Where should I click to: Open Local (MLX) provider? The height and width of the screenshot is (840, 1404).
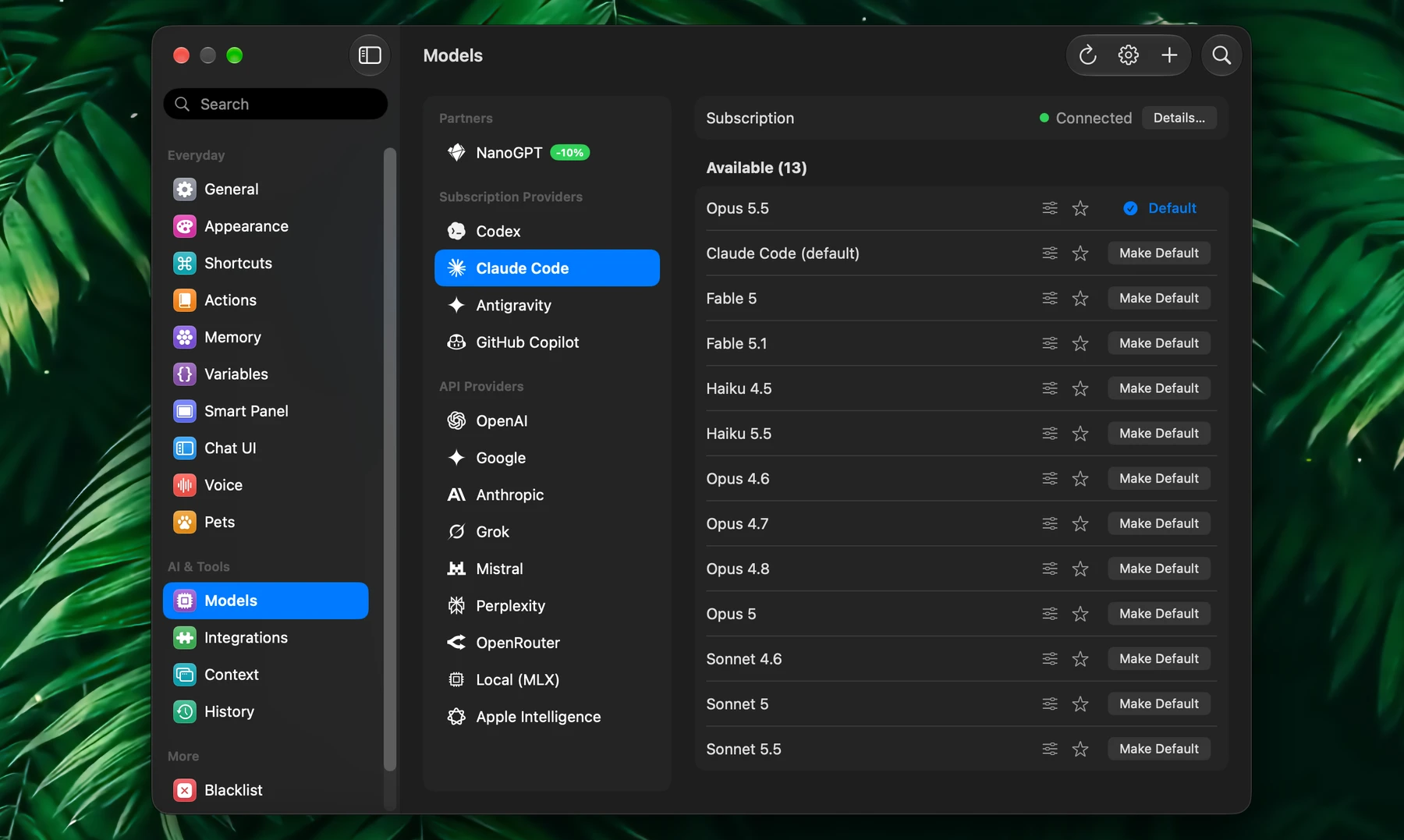coord(547,680)
